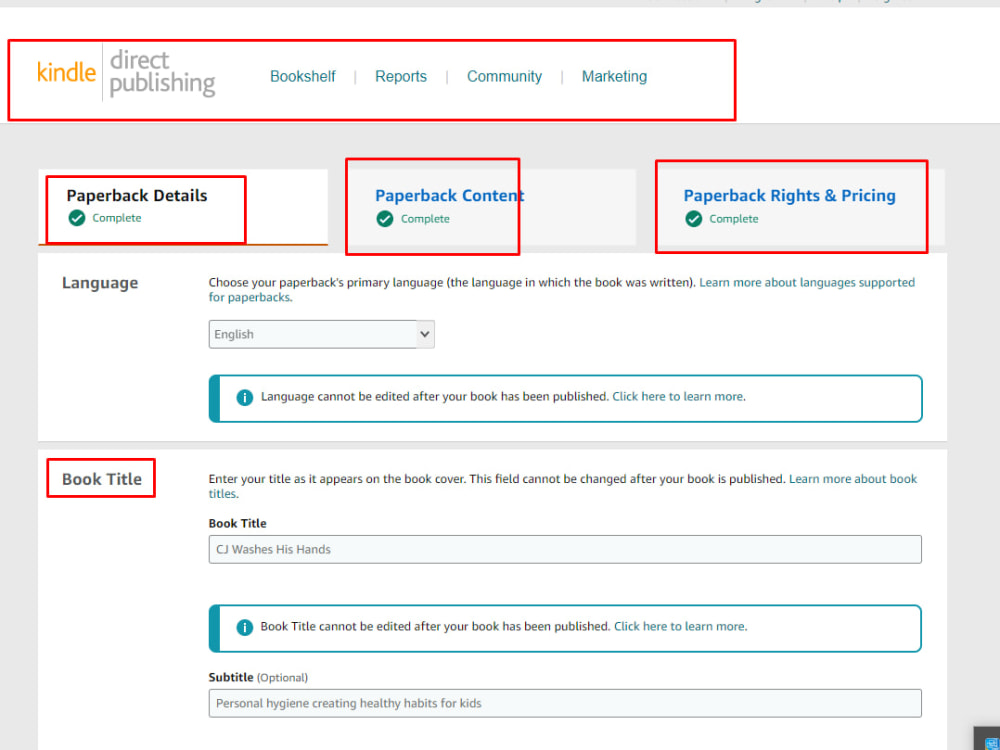Click the Paperback Content green checkmark icon
The height and width of the screenshot is (750, 1000).
[x=385, y=219]
